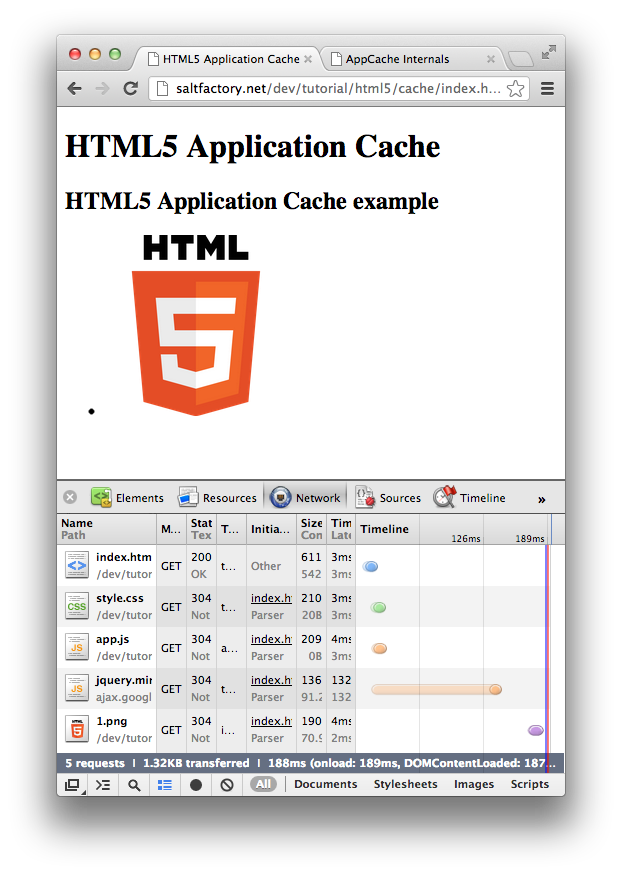Image resolution: width=622 pixels, height=875 pixels.
Task: Show more devtools panels chevron
Action: [x=541, y=499]
